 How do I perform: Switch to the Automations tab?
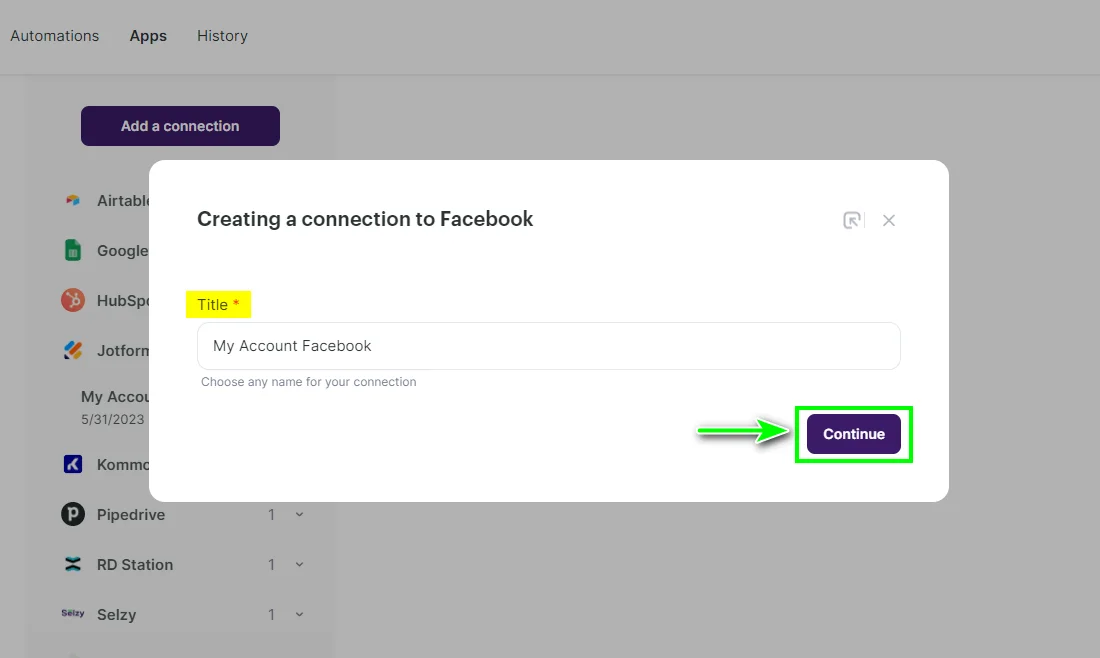55,35
